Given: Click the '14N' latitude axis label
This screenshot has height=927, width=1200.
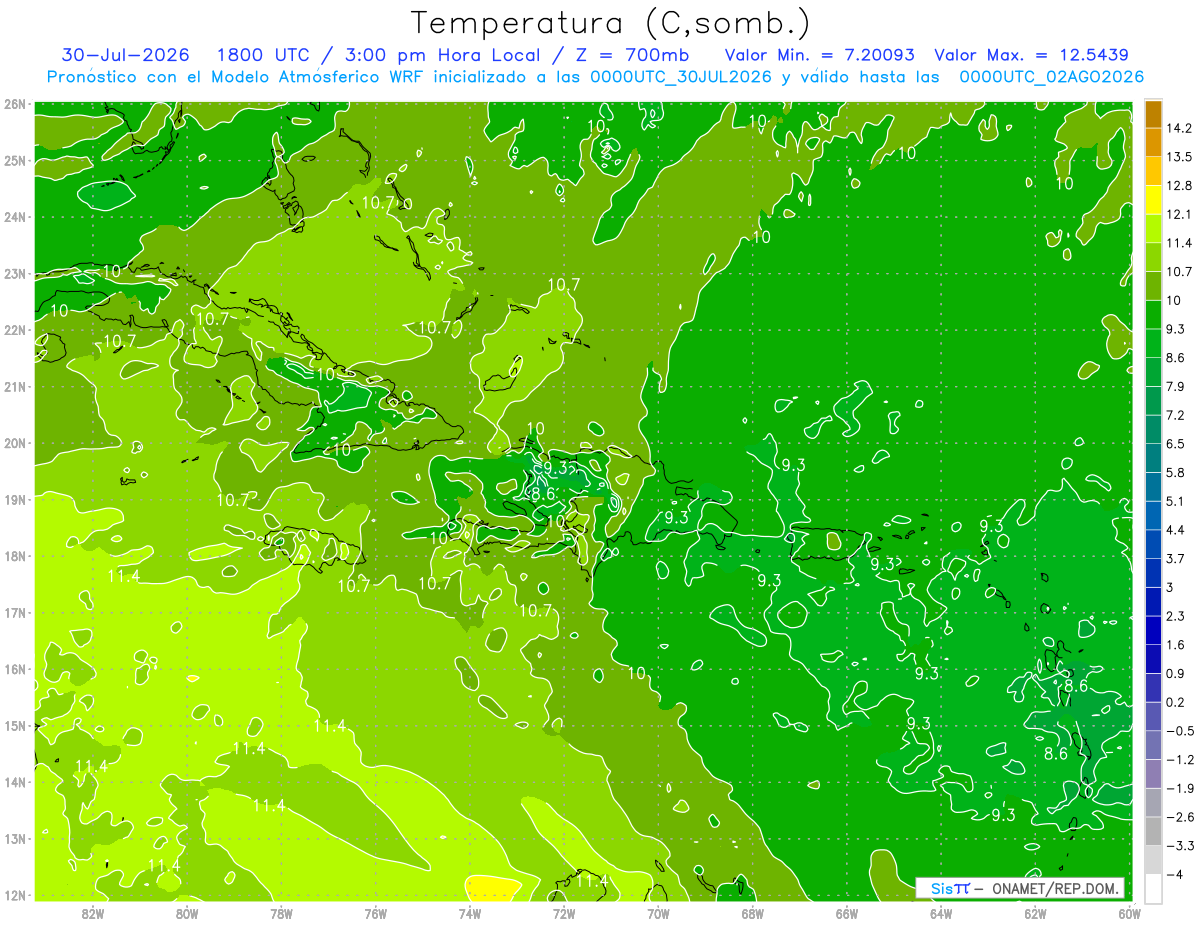Looking at the screenshot, I should pyautogui.click(x=15, y=782).
